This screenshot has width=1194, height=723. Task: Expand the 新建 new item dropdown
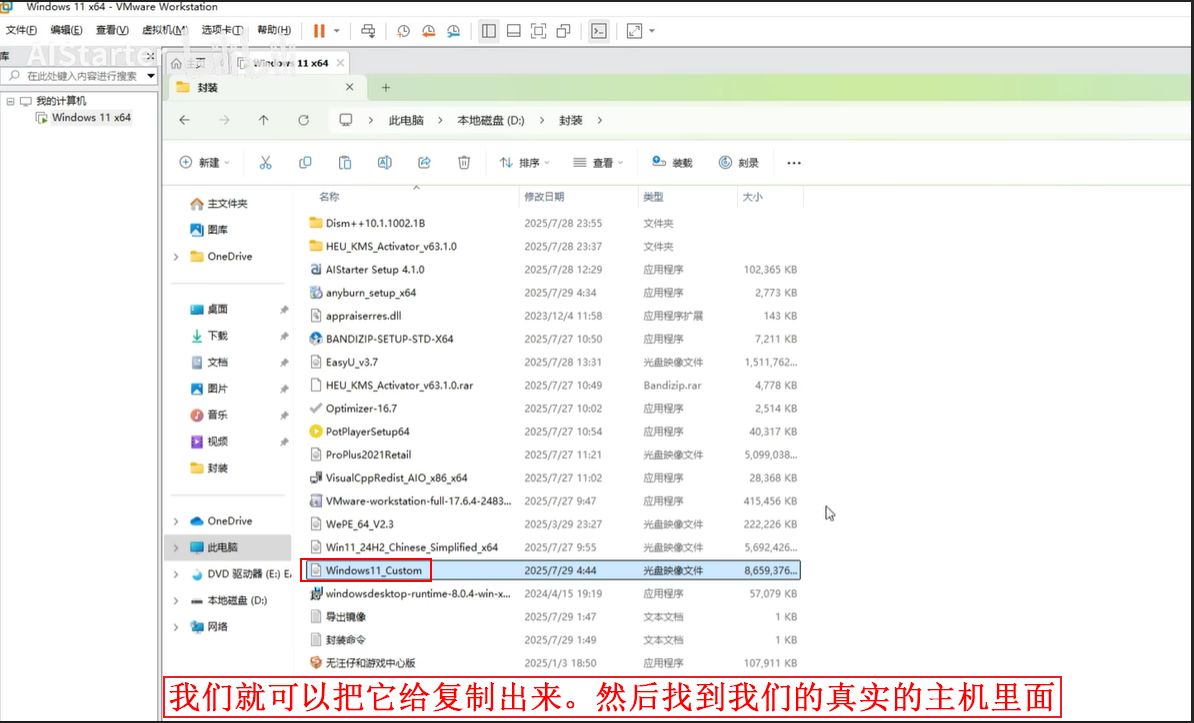click(204, 162)
